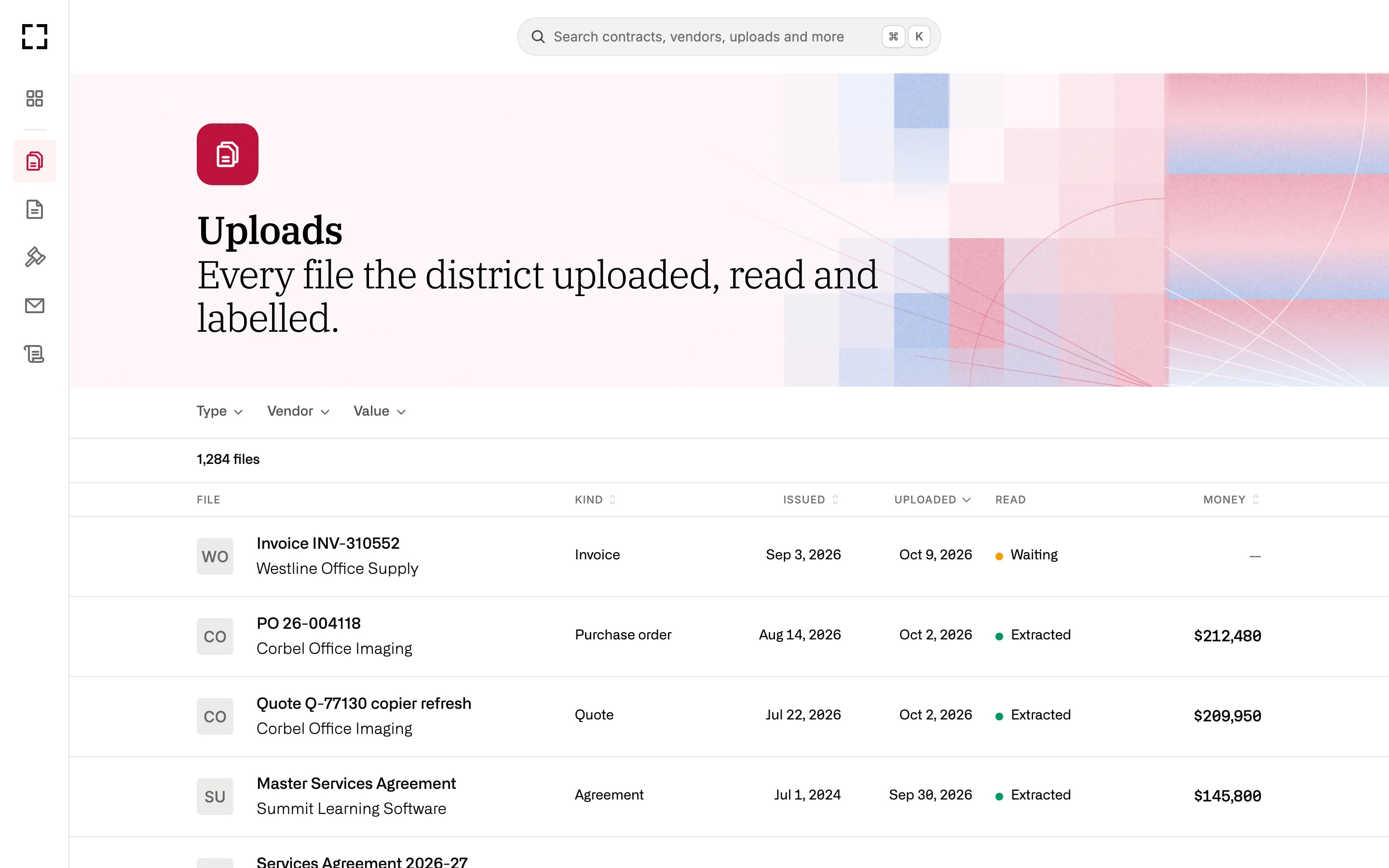This screenshot has width=1389, height=868.
Task: Click the WO avatar for Westline Office Supply
Action: (x=215, y=556)
